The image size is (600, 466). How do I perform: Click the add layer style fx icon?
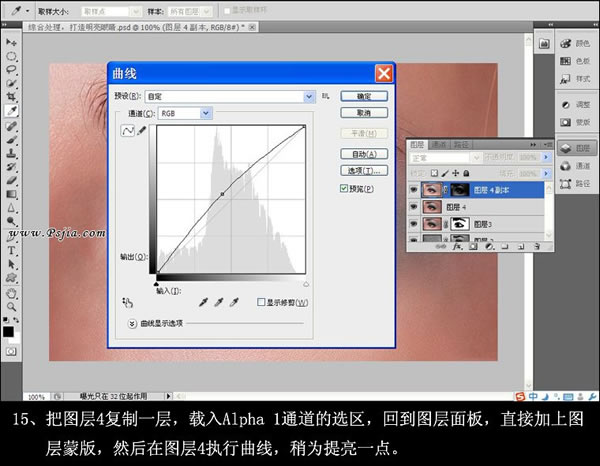[x=457, y=247]
